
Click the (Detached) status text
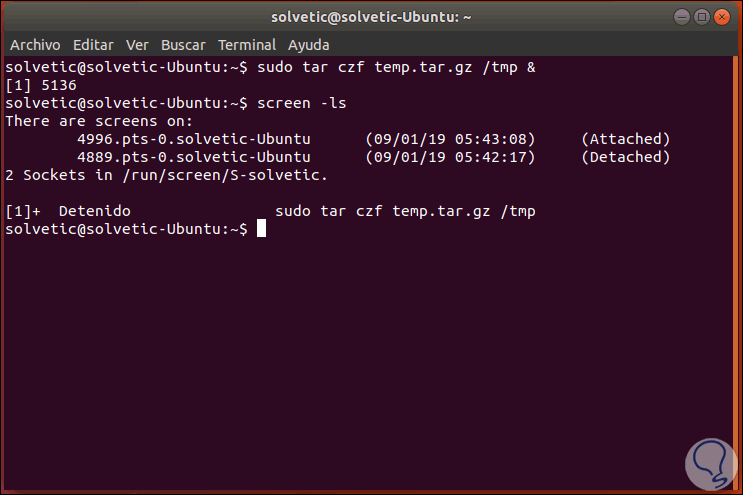[625, 157]
